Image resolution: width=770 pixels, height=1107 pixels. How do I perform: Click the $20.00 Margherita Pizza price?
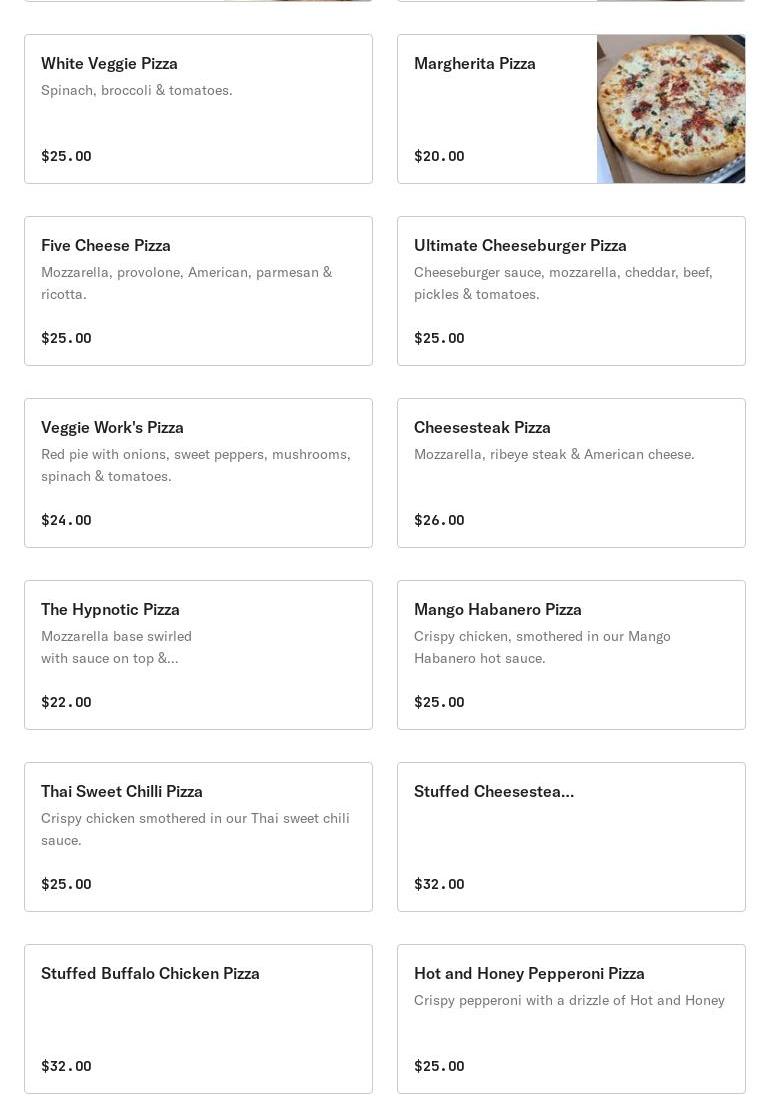[x=439, y=156]
